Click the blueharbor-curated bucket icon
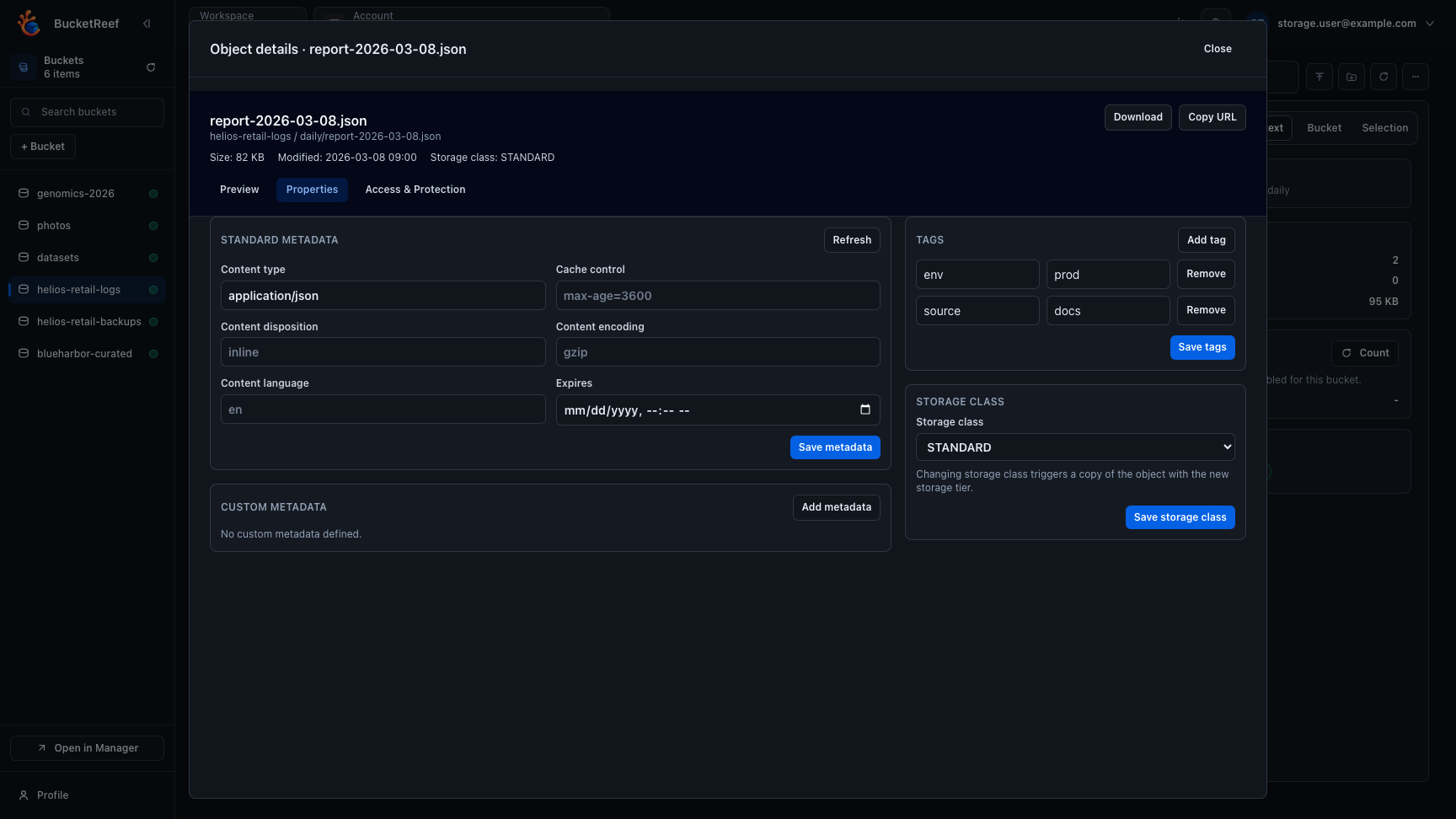 24,354
